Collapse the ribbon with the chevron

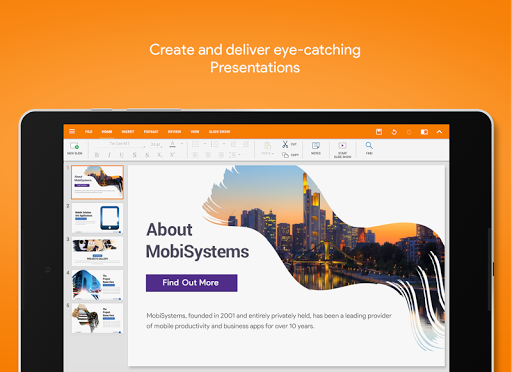(x=439, y=132)
